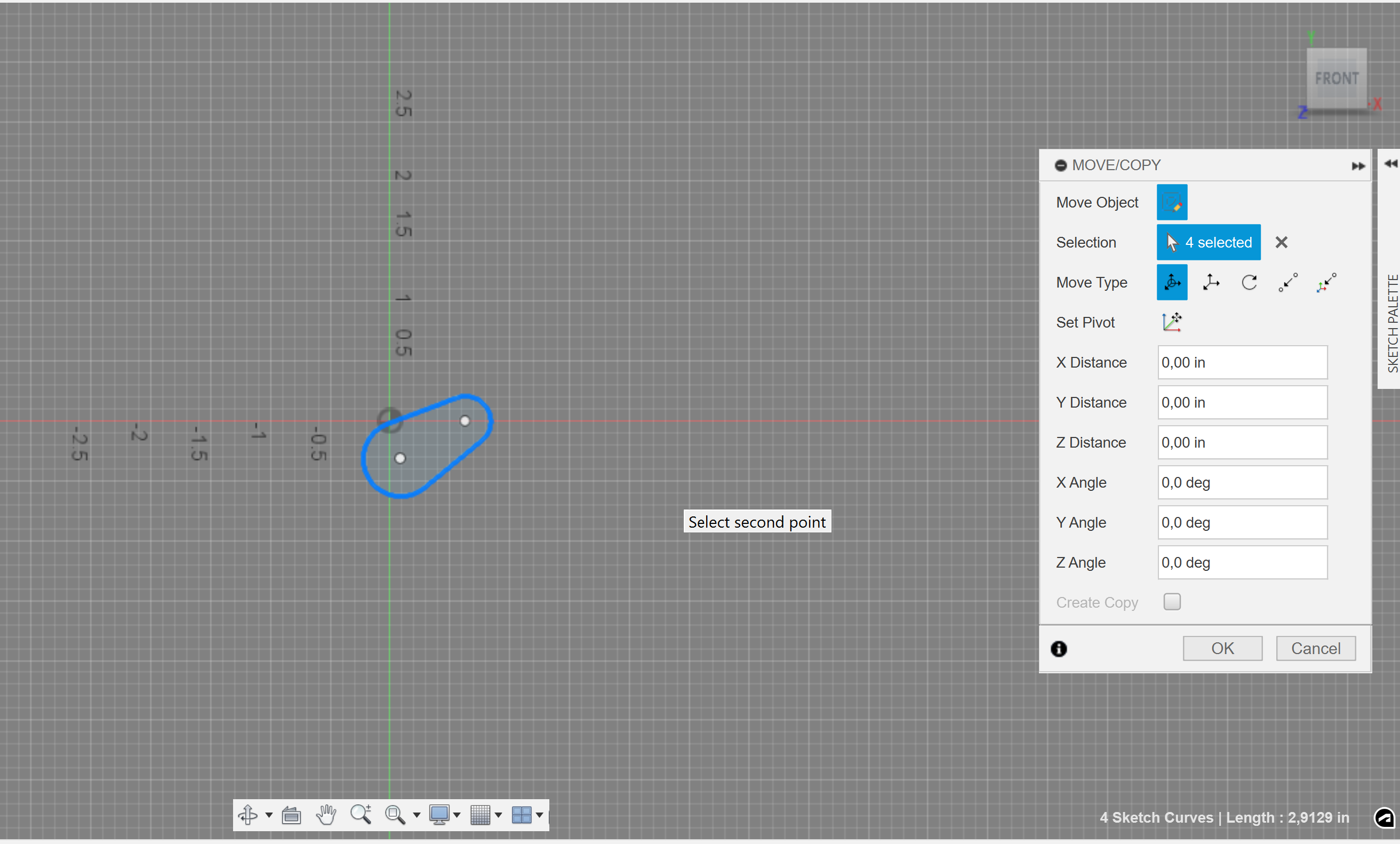Activate the Zoom tool
This screenshot has width=1400, height=844.
pos(362,815)
